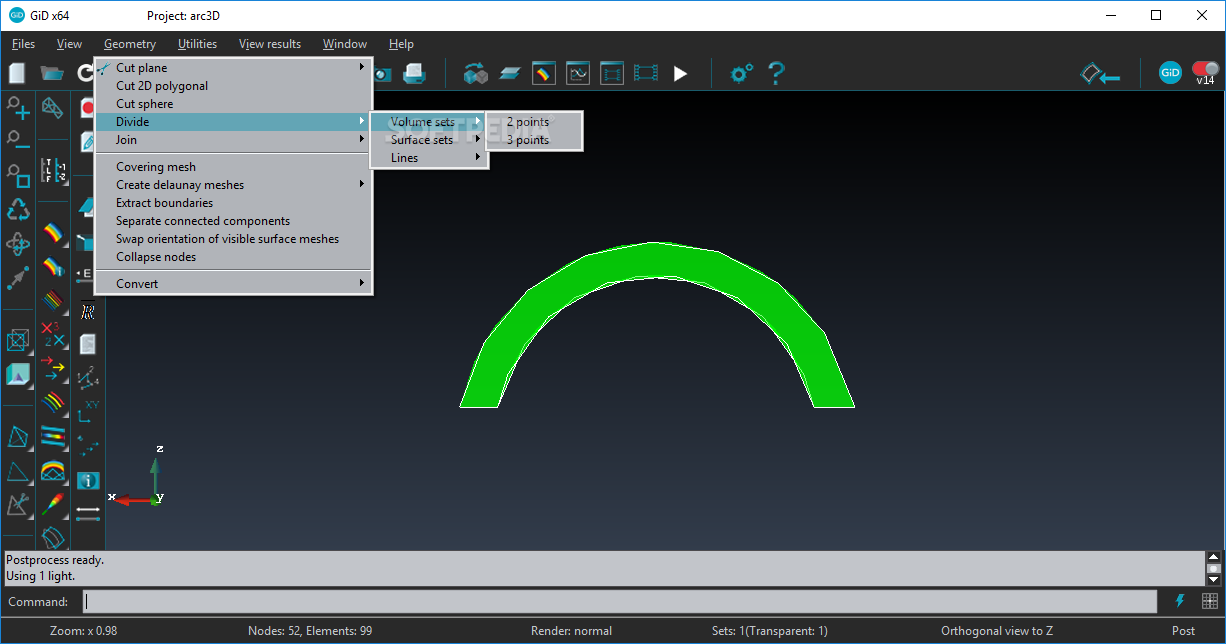The width and height of the screenshot is (1226, 644).
Task: Click the film strip animation icon
Action: pyautogui.click(x=646, y=73)
